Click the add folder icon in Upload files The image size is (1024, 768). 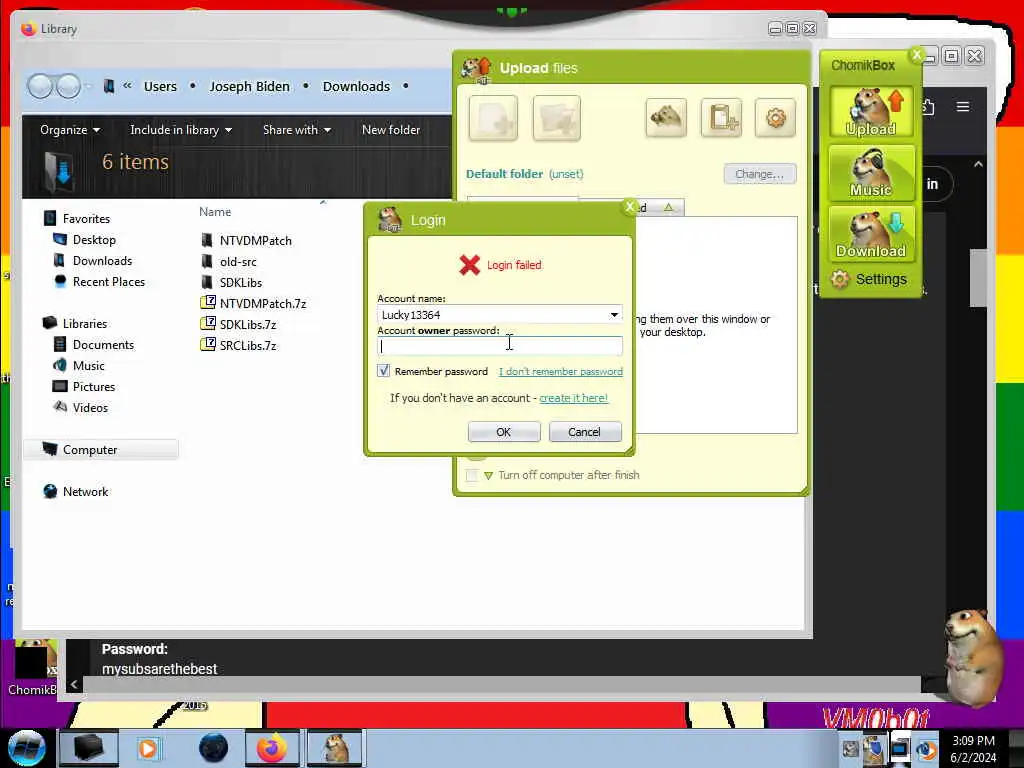coord(556,118)
